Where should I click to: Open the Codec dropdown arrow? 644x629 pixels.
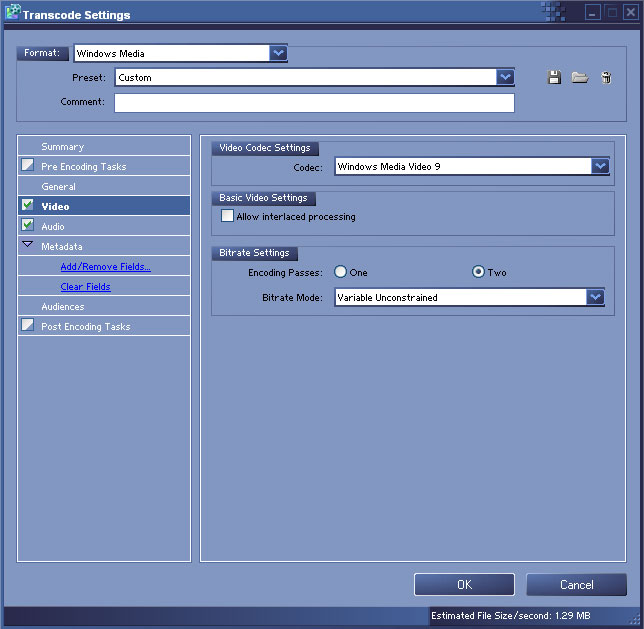point(600,166)
